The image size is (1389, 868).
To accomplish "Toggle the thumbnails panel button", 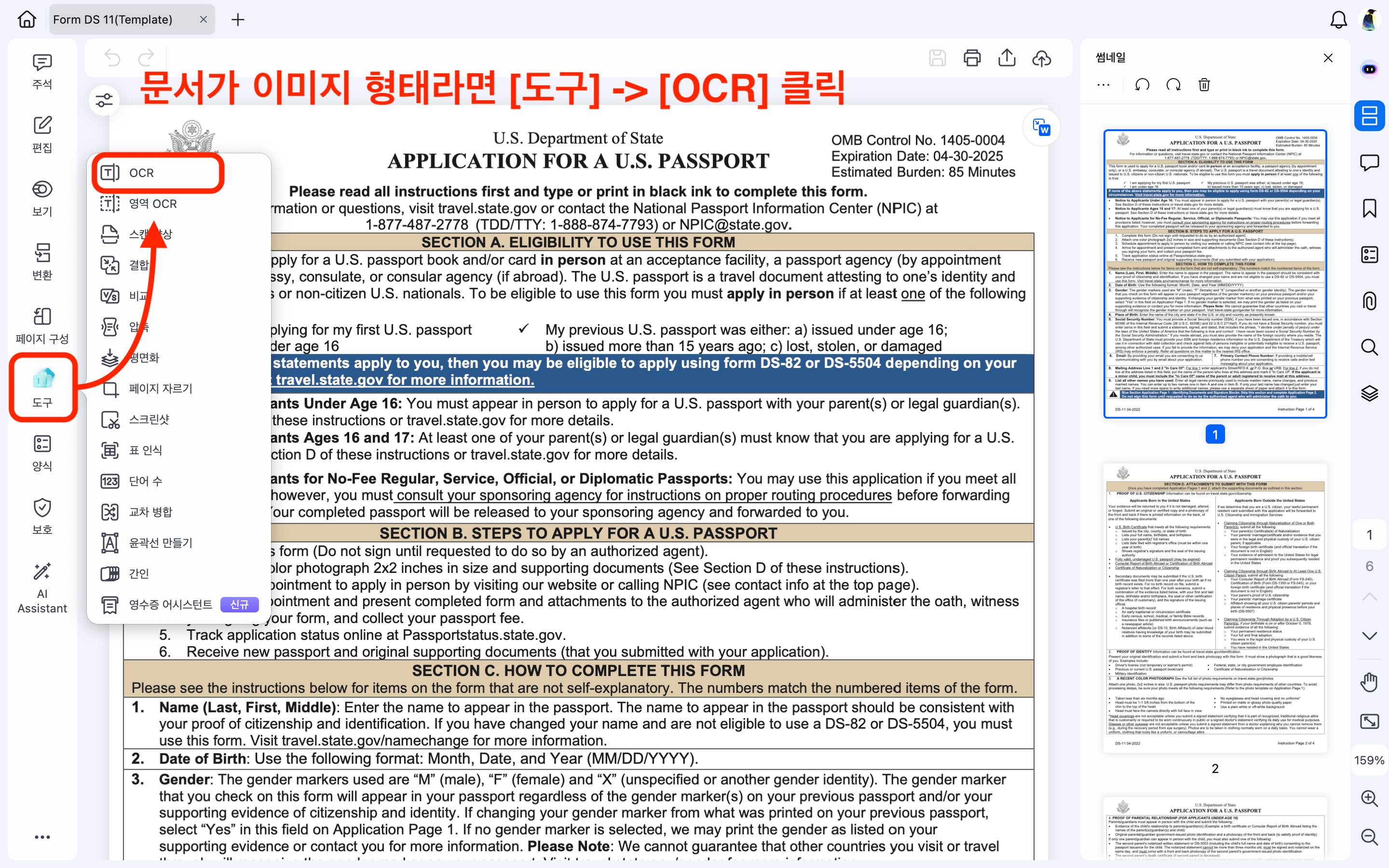I will click(1370, 115).
